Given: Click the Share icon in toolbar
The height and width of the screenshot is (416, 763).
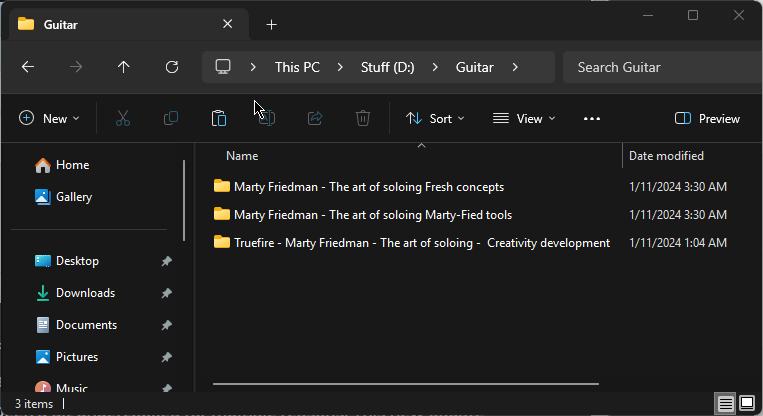Looking at the screenshot, I should (x=315, y=118).
